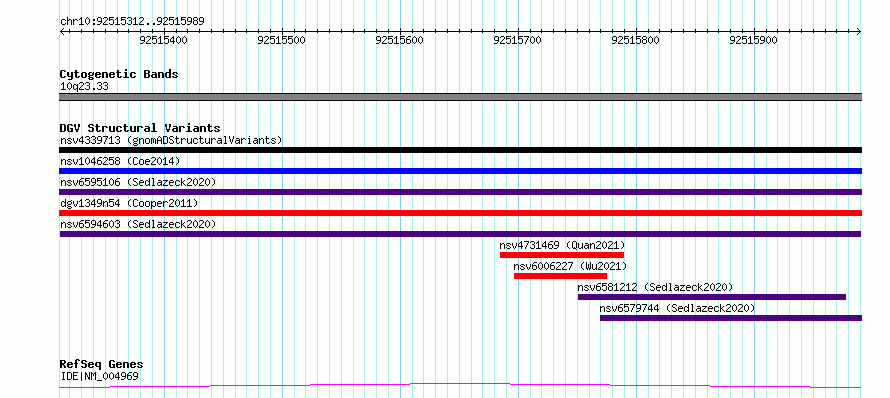Click ruler position 92515800

coord(636,40)
